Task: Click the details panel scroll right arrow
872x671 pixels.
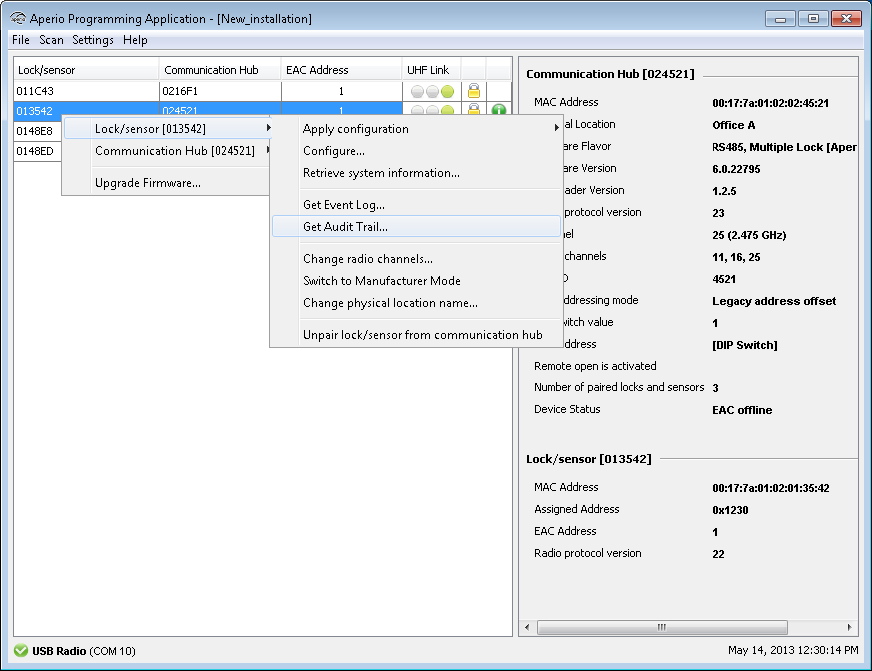Action: pyautogui.click(x=849, y=627)
